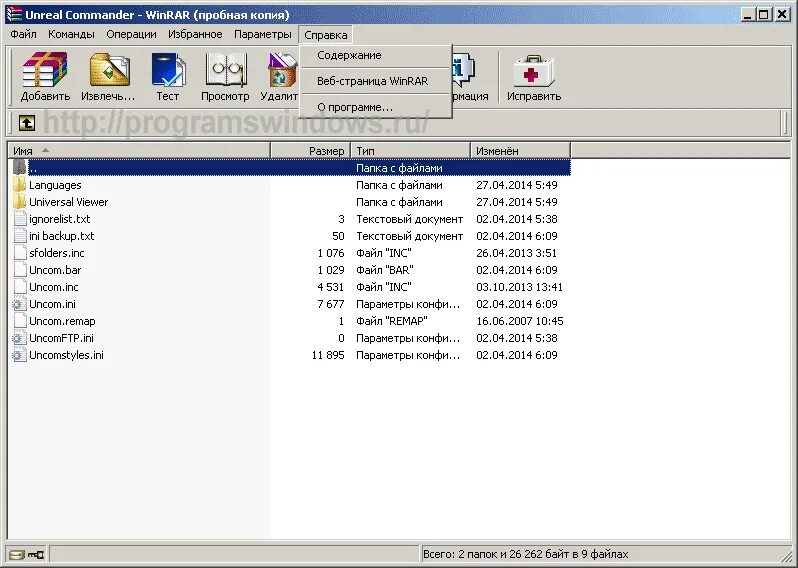Click the disk icon in status bar
798x568 pixels.
(x=17, y=554)
